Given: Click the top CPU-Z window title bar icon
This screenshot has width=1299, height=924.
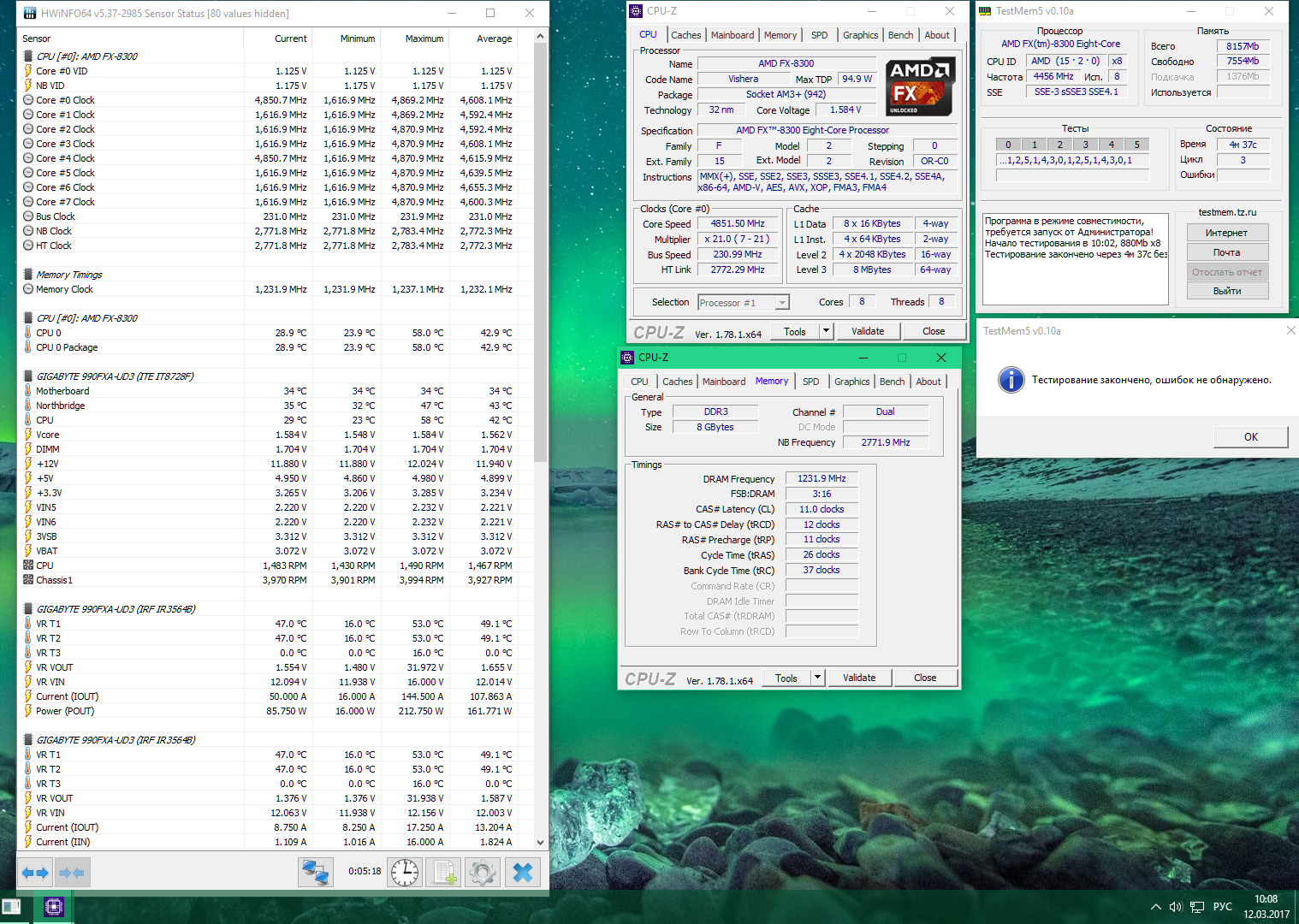Looking at the screenshot, I should [x=636, y=11].
